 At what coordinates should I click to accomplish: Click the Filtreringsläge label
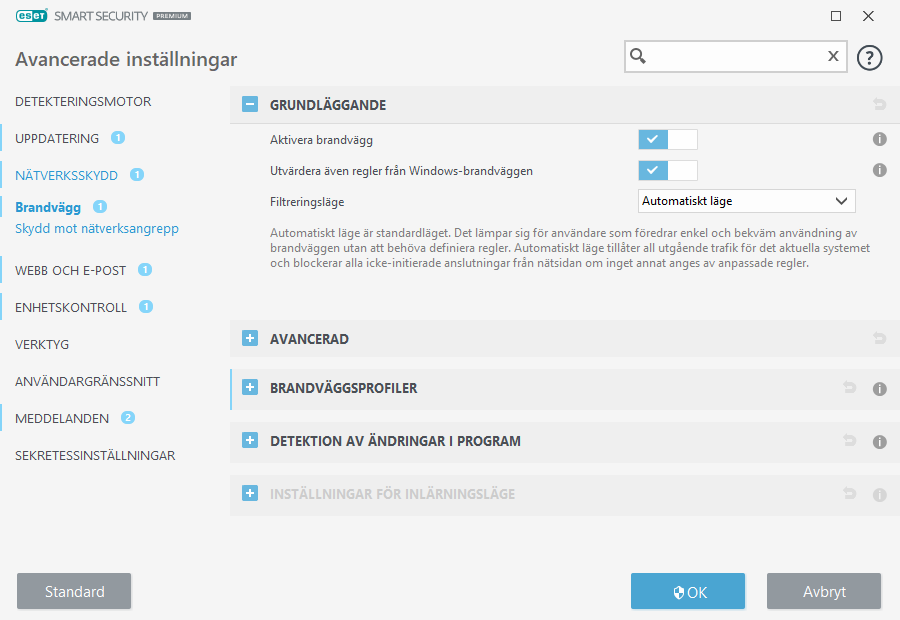(x=307, y=202)
